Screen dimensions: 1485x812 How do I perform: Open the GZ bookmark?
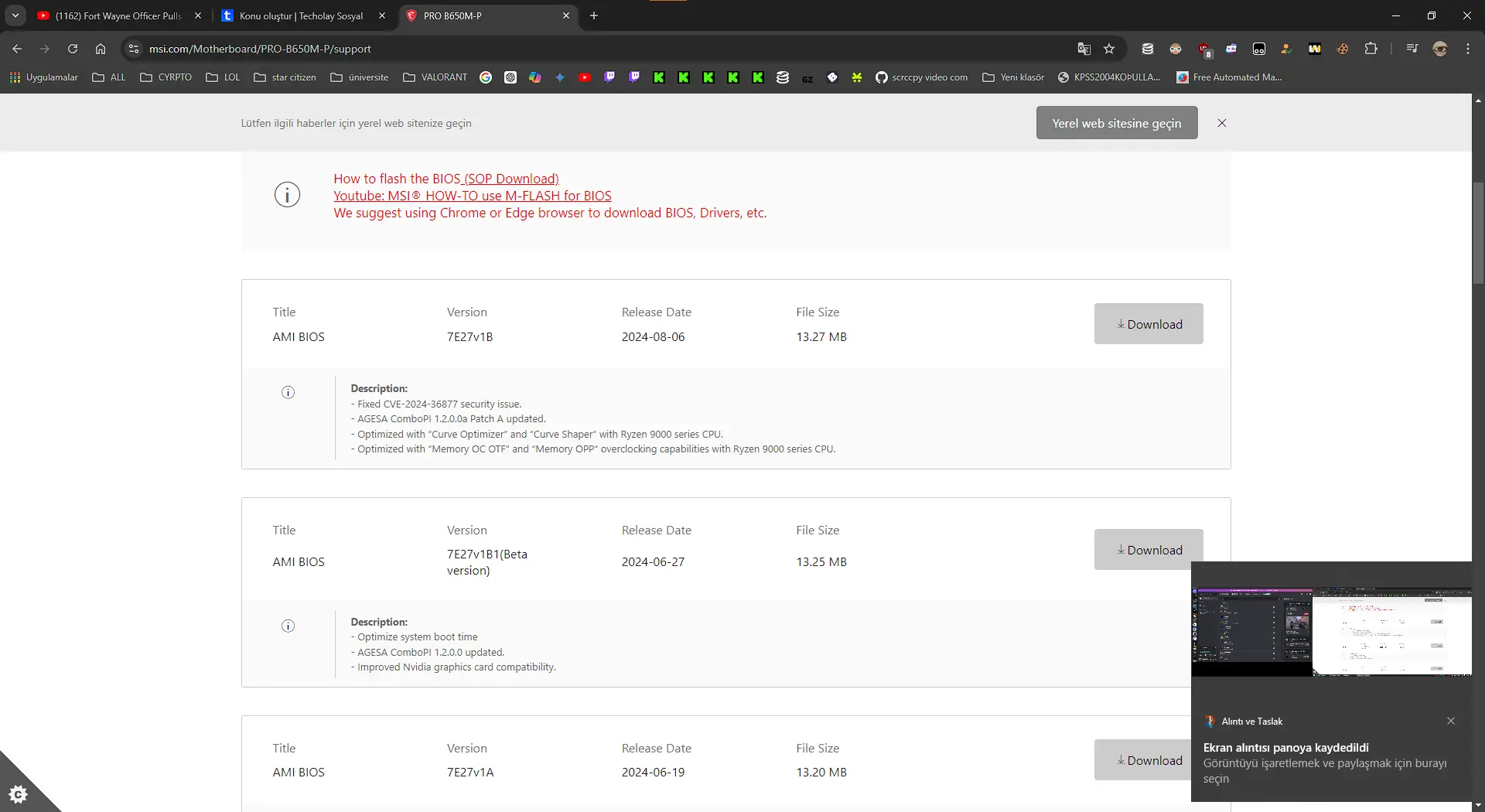pyautogui.click(x=807, y=78)
